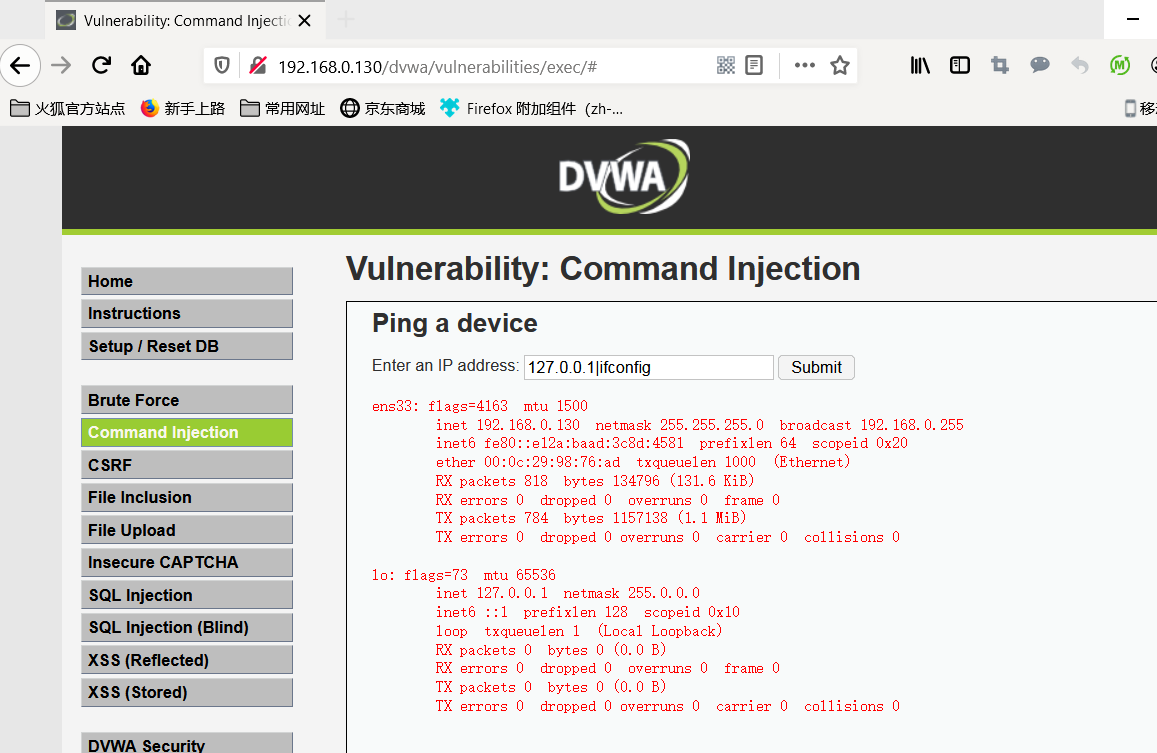Open the XSS (Stored) page
This screenshot has height=753, width=1157.
(187, 692)
